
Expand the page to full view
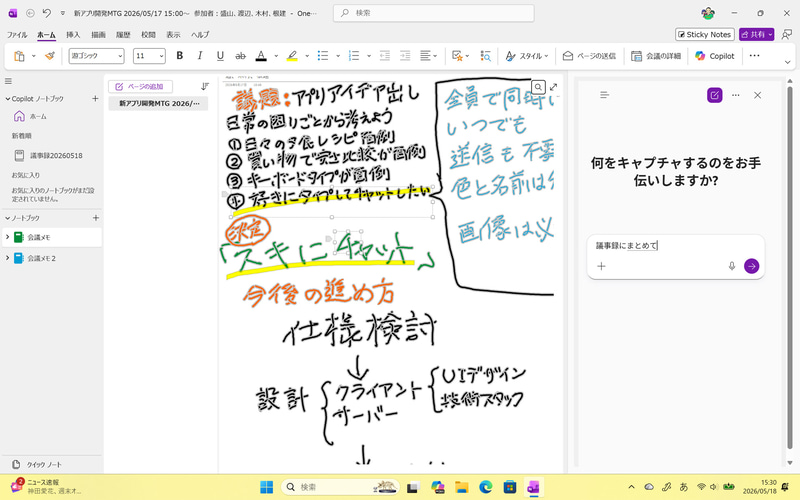(x=554, y=87)
